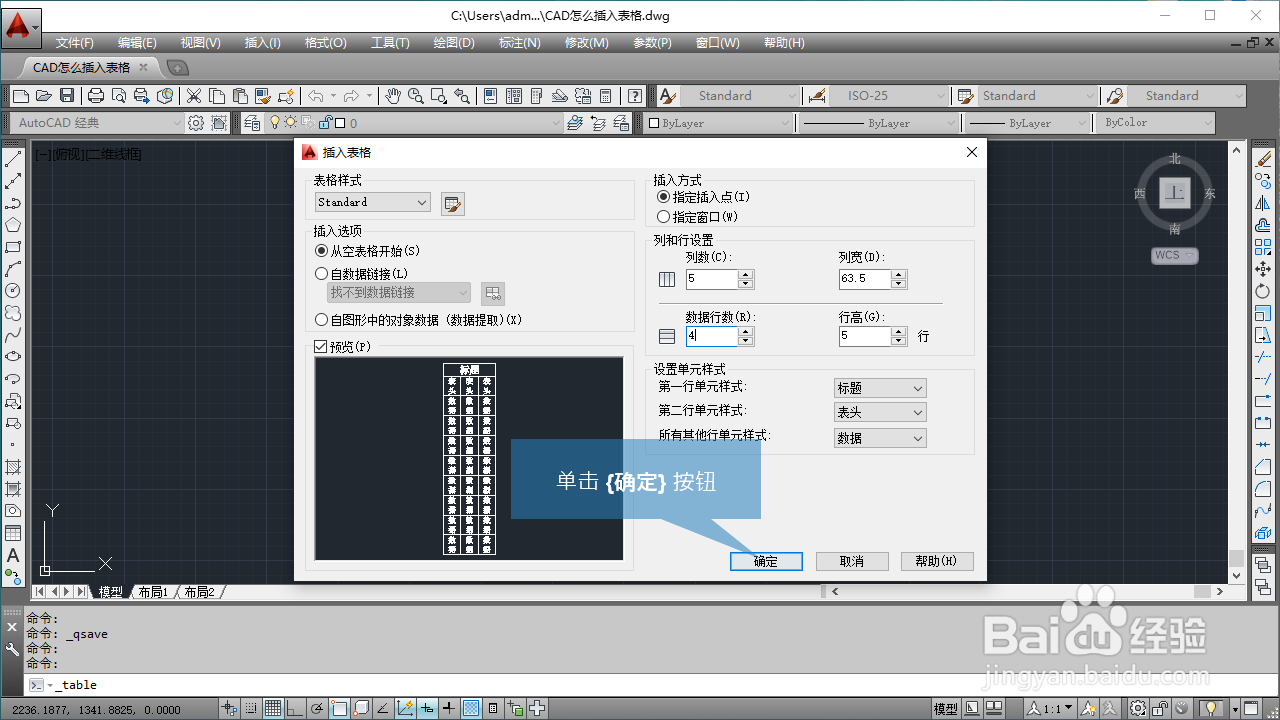Click the table preview thumbnail
The height and width of the screenshot is (720, 1280).
(x=469, y=459)
